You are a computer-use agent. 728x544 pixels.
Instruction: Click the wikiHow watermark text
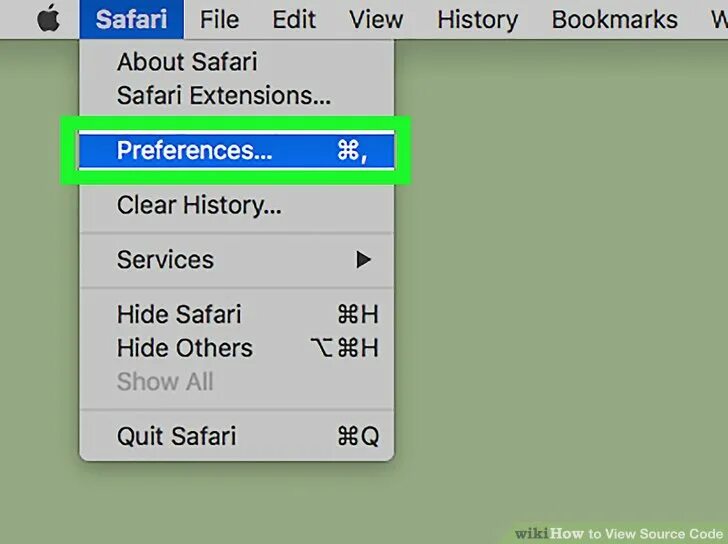pos(618,534)
